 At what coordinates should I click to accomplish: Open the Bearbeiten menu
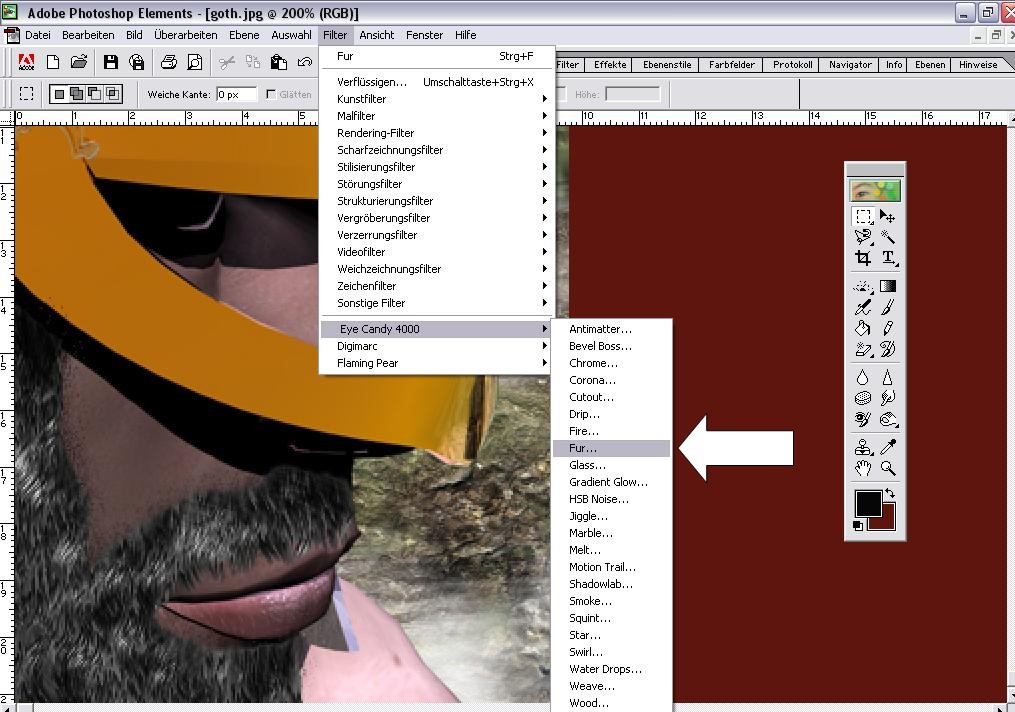point(88,35)
